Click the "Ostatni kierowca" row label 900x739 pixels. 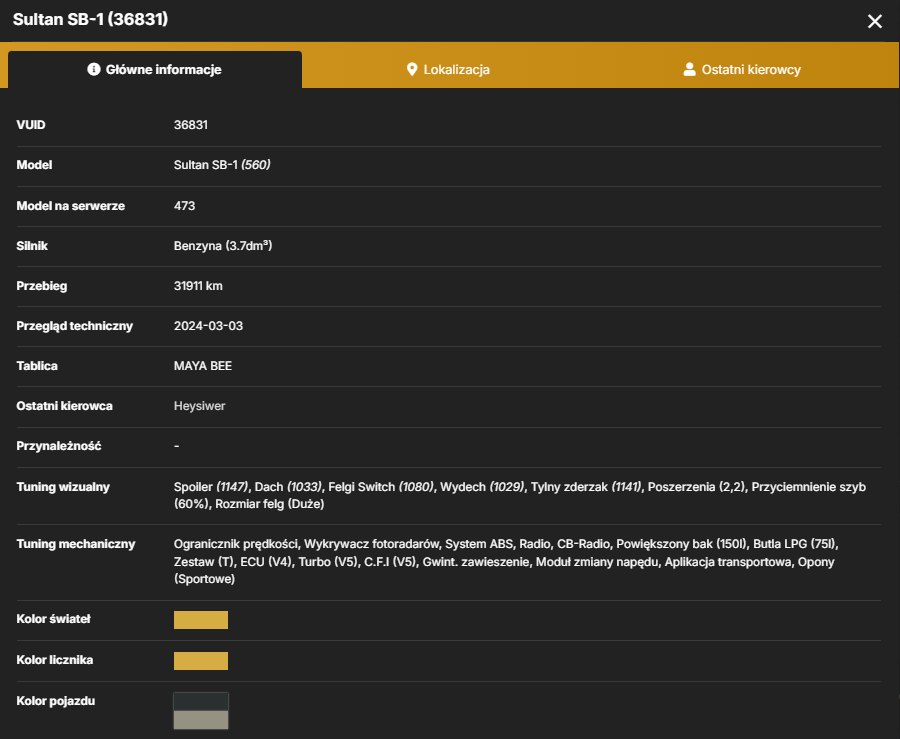64,406
